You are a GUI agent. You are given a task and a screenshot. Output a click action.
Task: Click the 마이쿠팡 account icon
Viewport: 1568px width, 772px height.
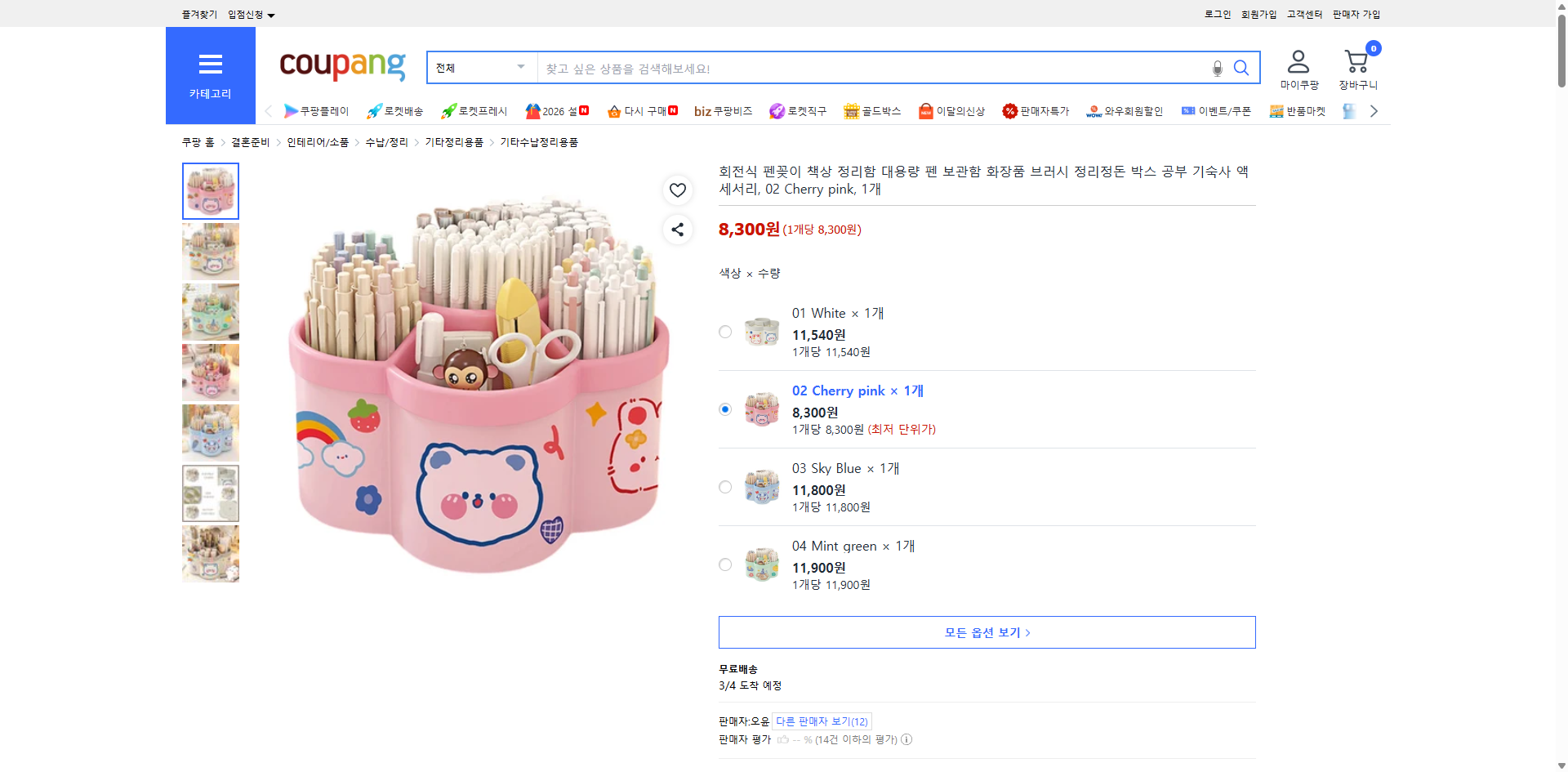point(1298,60)
